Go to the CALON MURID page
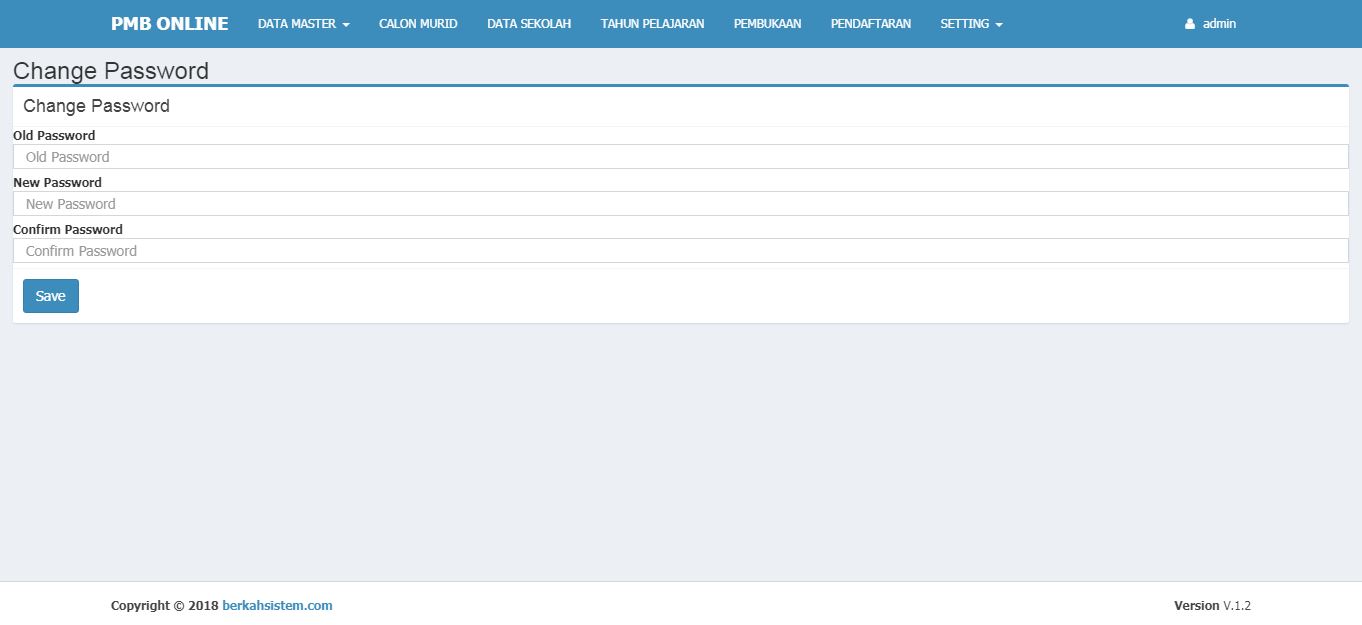Screen dimensions: 1362x625 click(x=418, y=24)
